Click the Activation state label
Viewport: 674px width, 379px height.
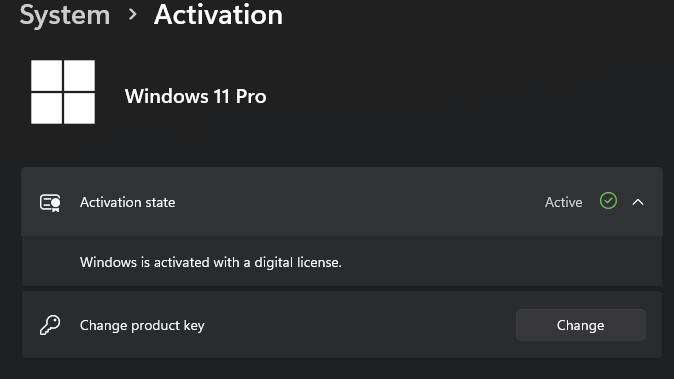tap(127, 202)
